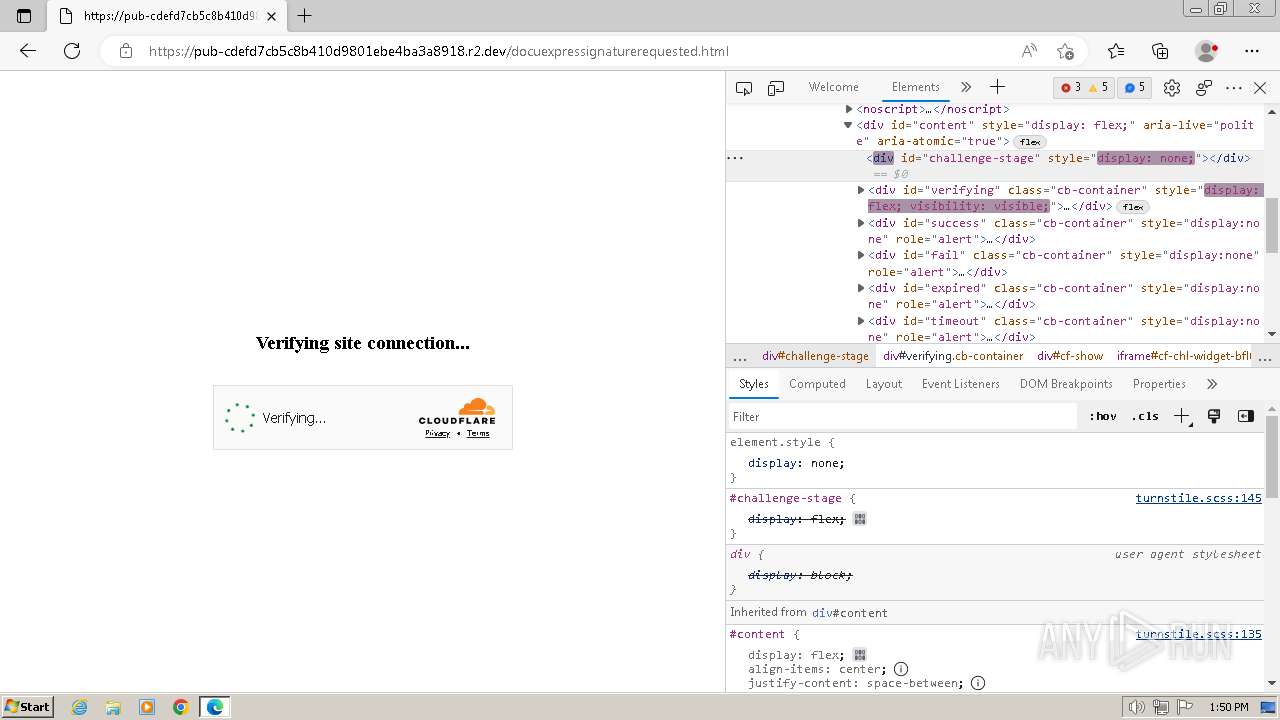Collapse the div#content node
Screen dimensions: 1280x720
848,125
